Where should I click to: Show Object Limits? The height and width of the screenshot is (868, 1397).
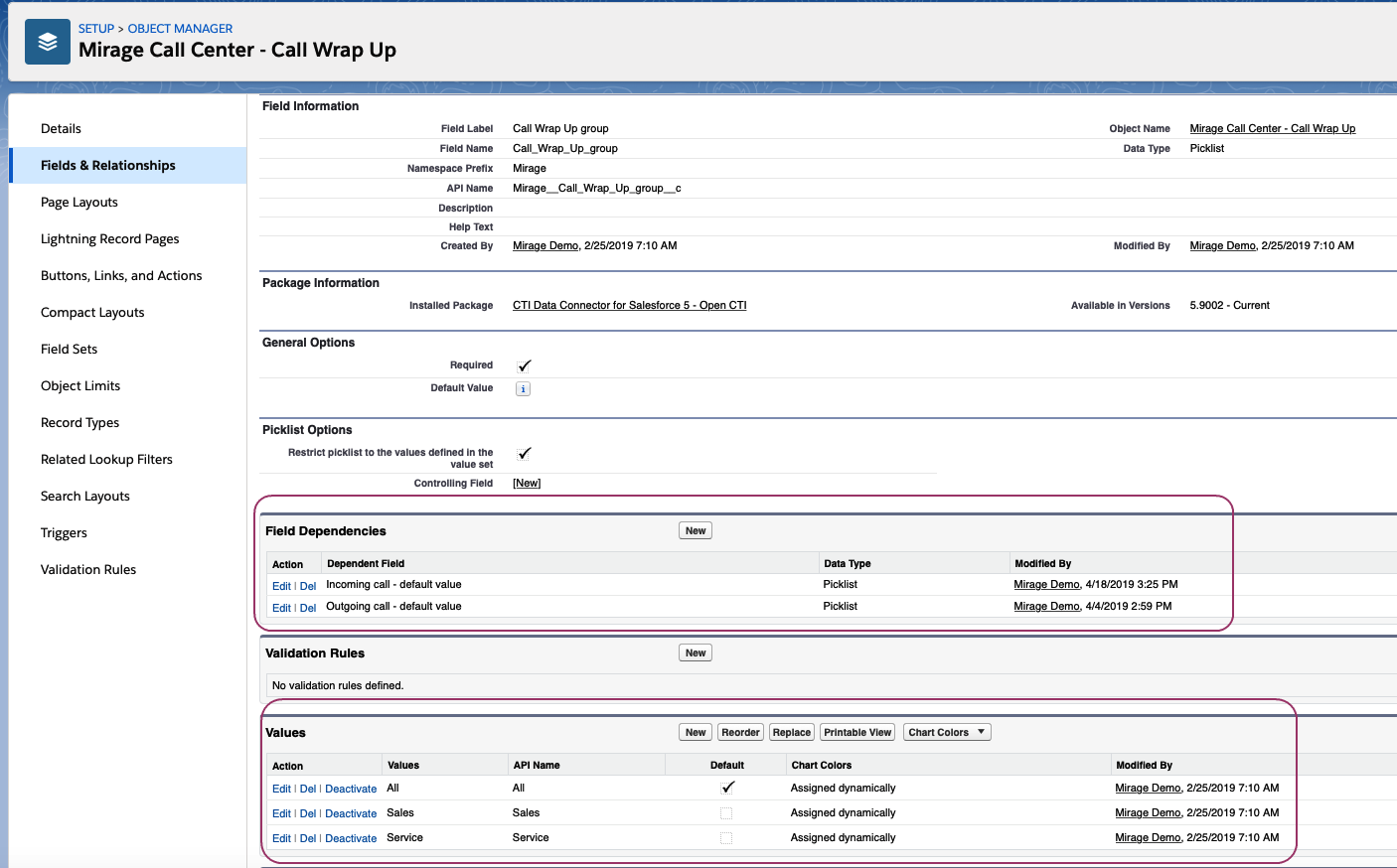coord(80,386)
